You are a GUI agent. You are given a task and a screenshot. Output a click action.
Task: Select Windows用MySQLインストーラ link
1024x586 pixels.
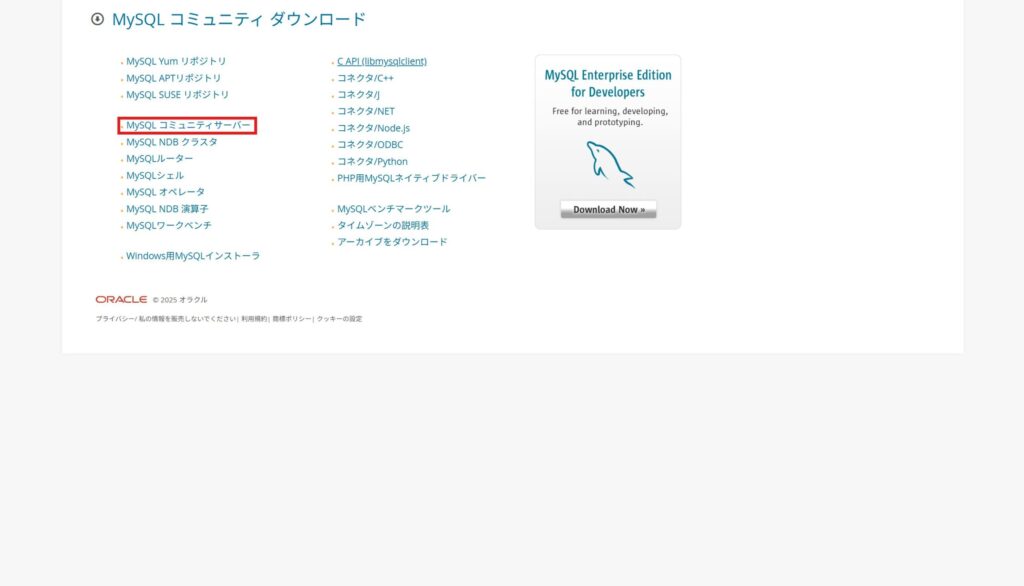(192, 256)
